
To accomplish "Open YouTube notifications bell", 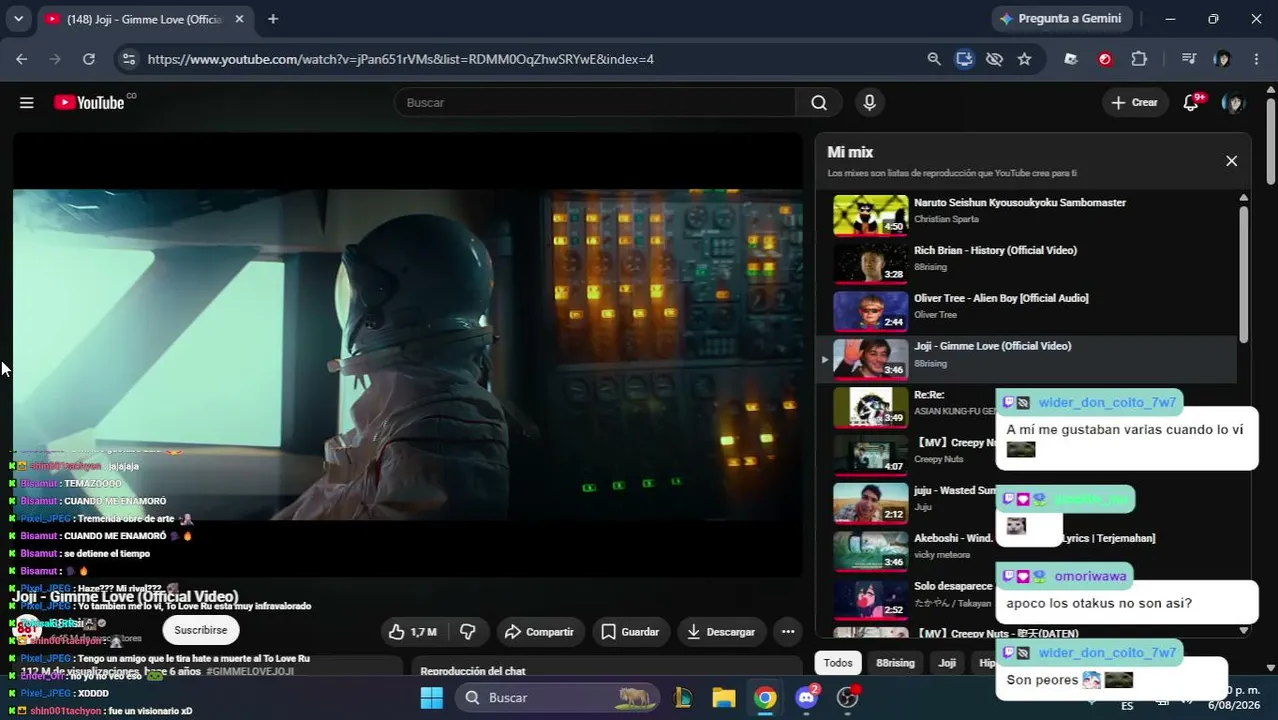I will 1191,102.
